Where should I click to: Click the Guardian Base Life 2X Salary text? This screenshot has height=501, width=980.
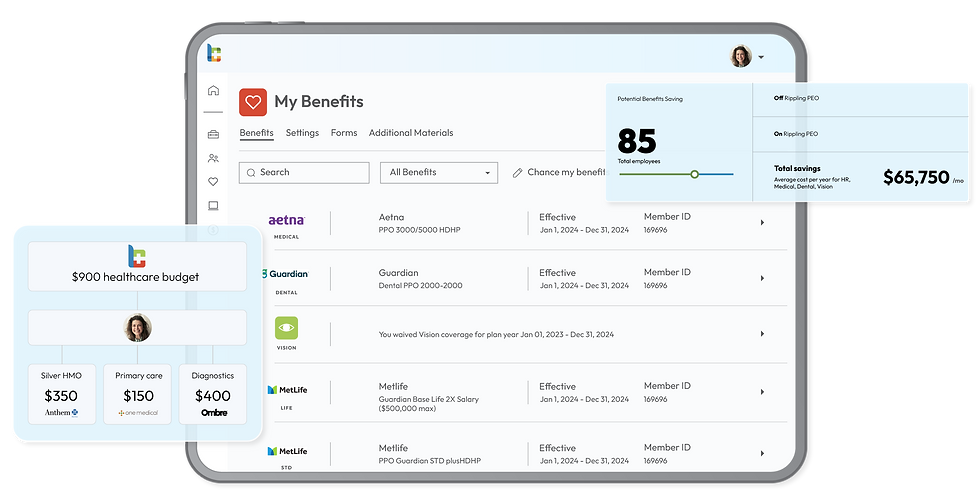point(429,399)
